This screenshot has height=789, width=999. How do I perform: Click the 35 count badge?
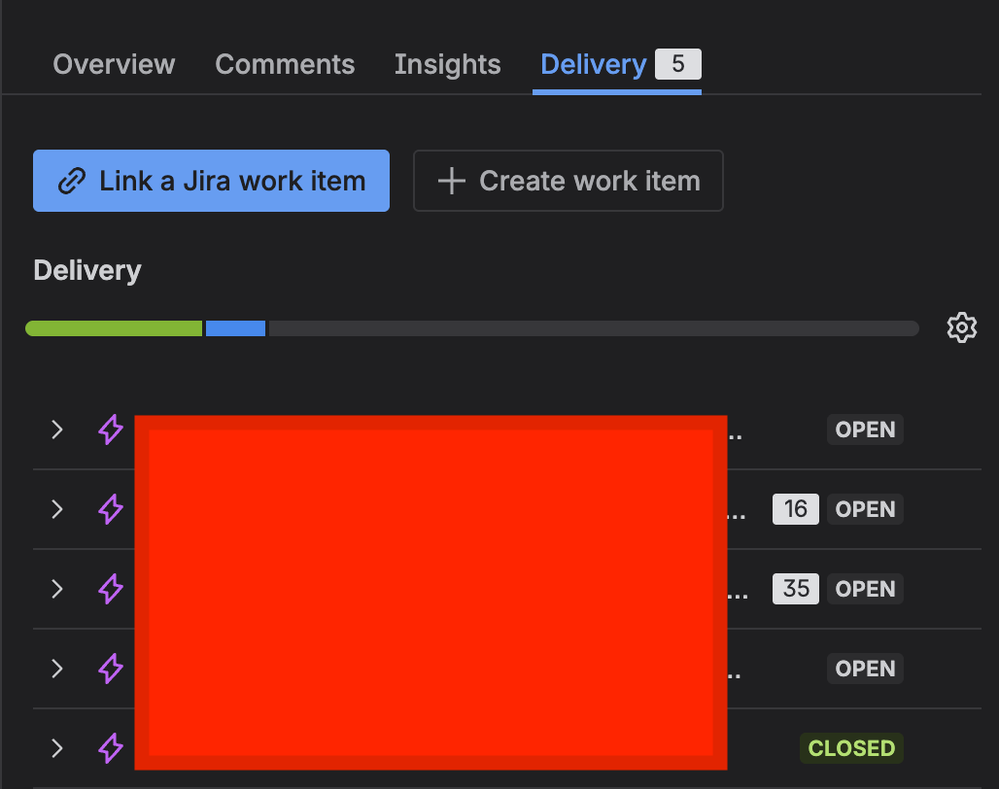[x=795, y=589]
